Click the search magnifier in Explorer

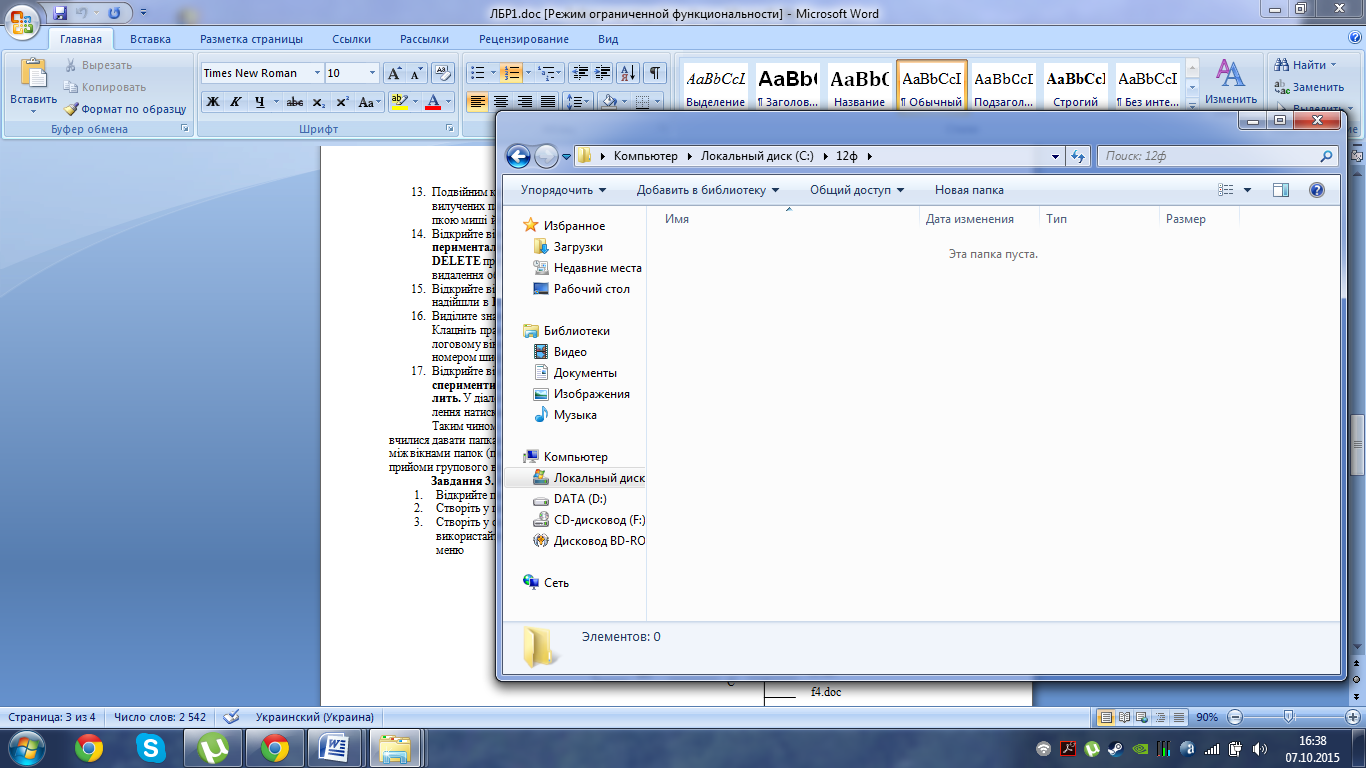(1326, 156)
